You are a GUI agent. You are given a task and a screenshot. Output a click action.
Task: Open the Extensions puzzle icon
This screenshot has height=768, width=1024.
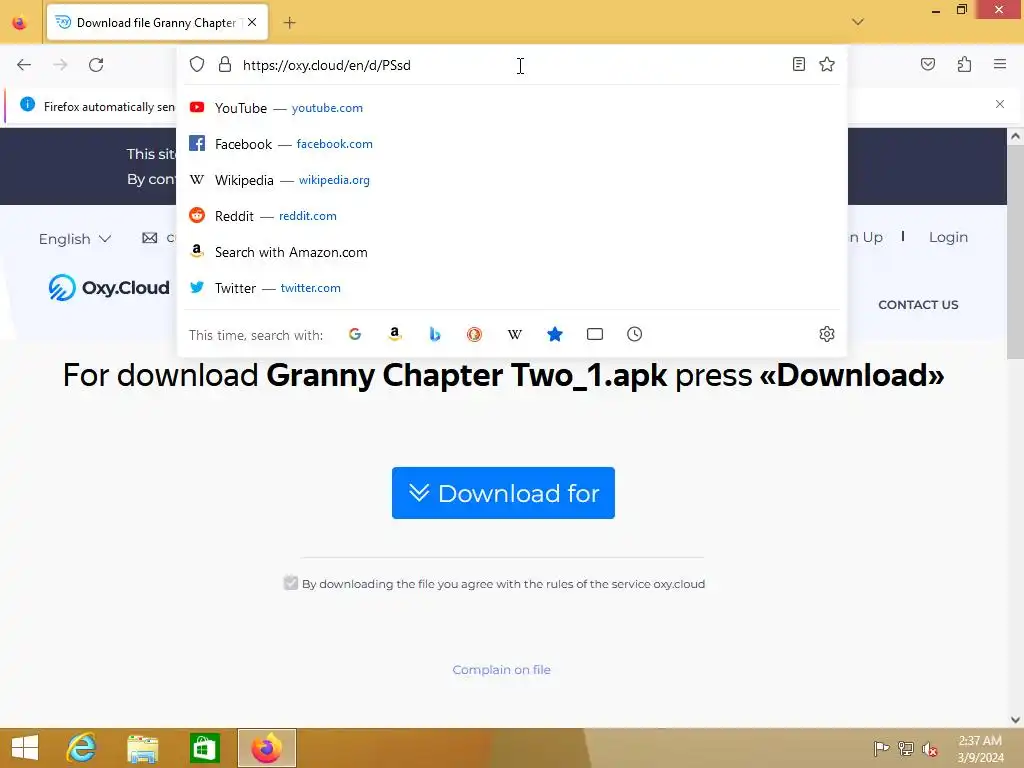[965, 64]
